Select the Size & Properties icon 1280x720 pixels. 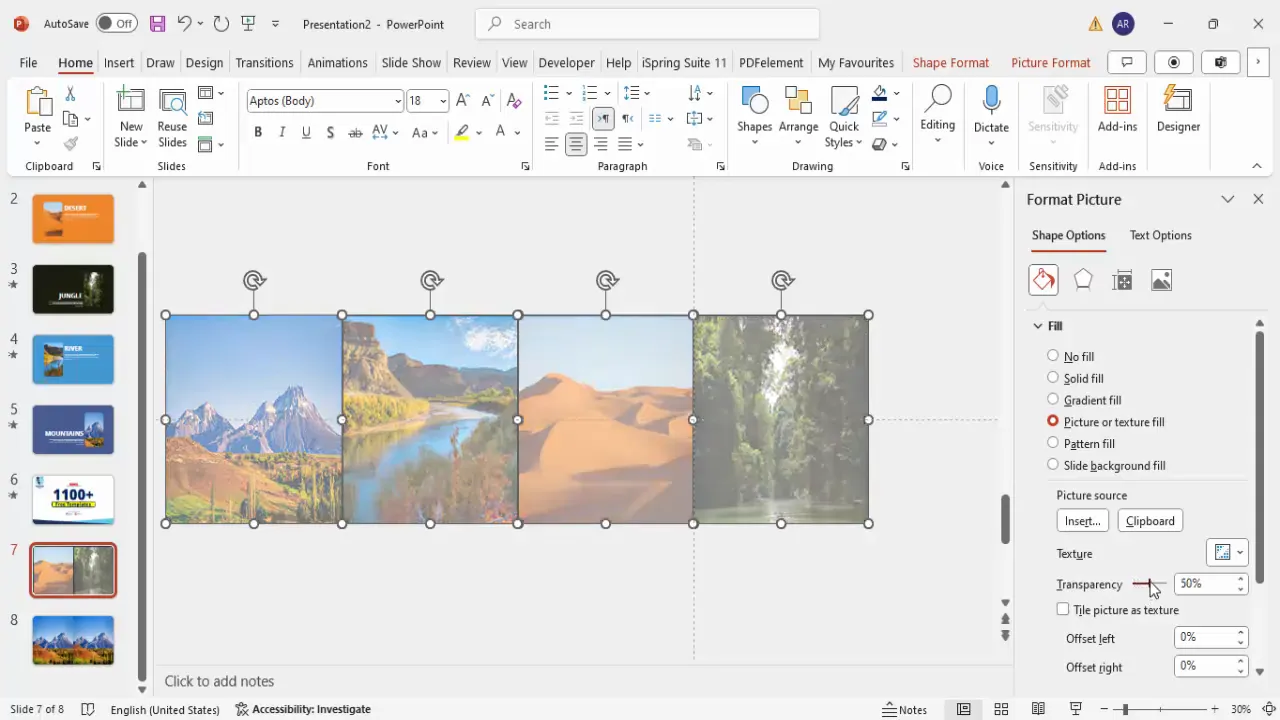point(1122,280)
